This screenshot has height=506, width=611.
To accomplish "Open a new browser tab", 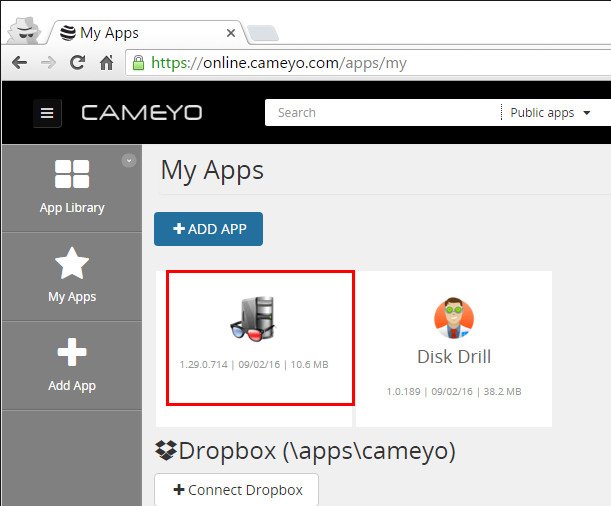I will (262, 34).
